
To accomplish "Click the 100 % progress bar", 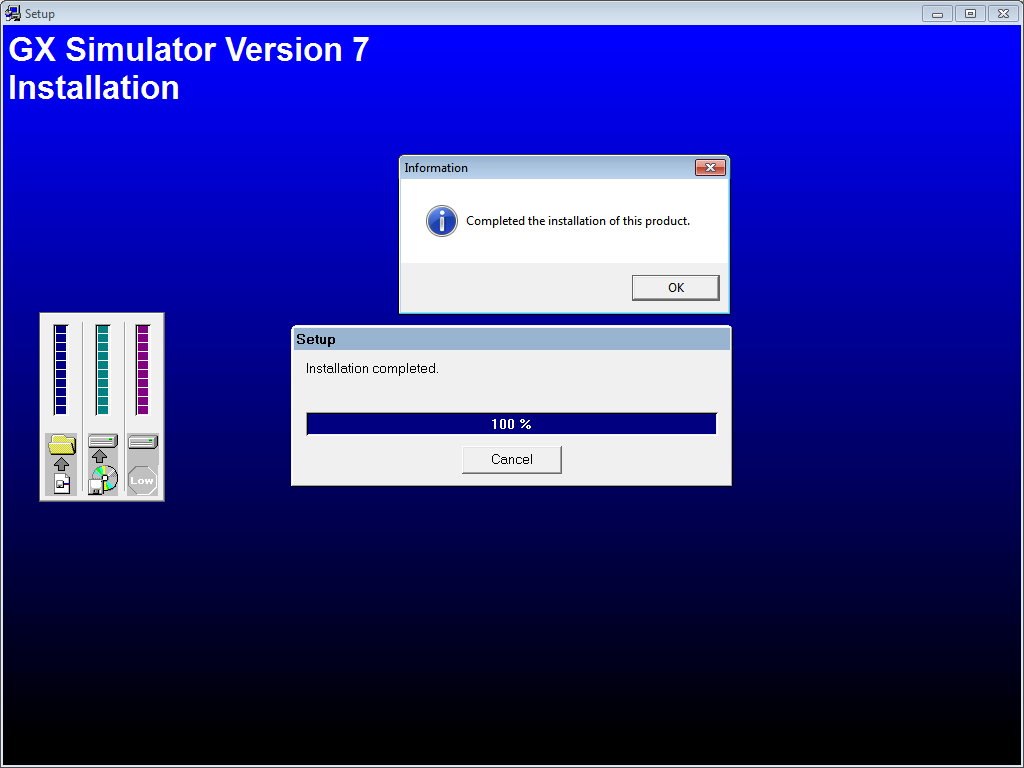I will point(511,423).
